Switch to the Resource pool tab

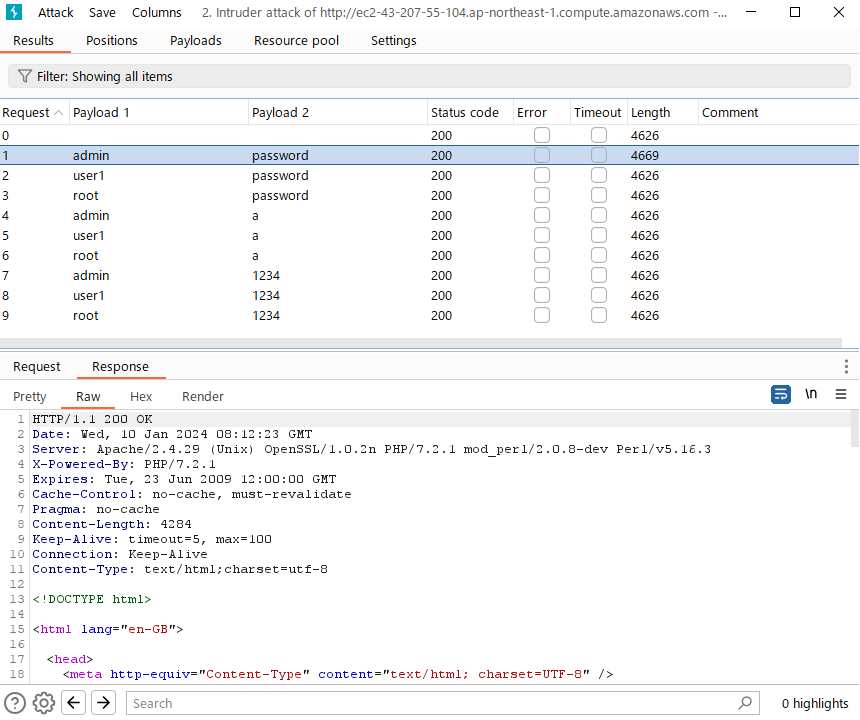(x=296, y=41)
